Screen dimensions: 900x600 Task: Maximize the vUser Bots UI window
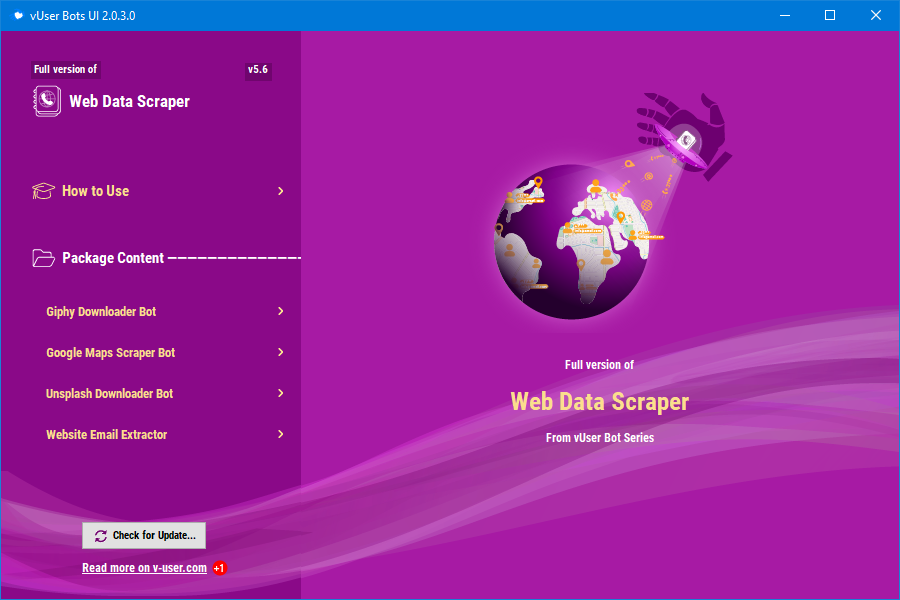830,16
